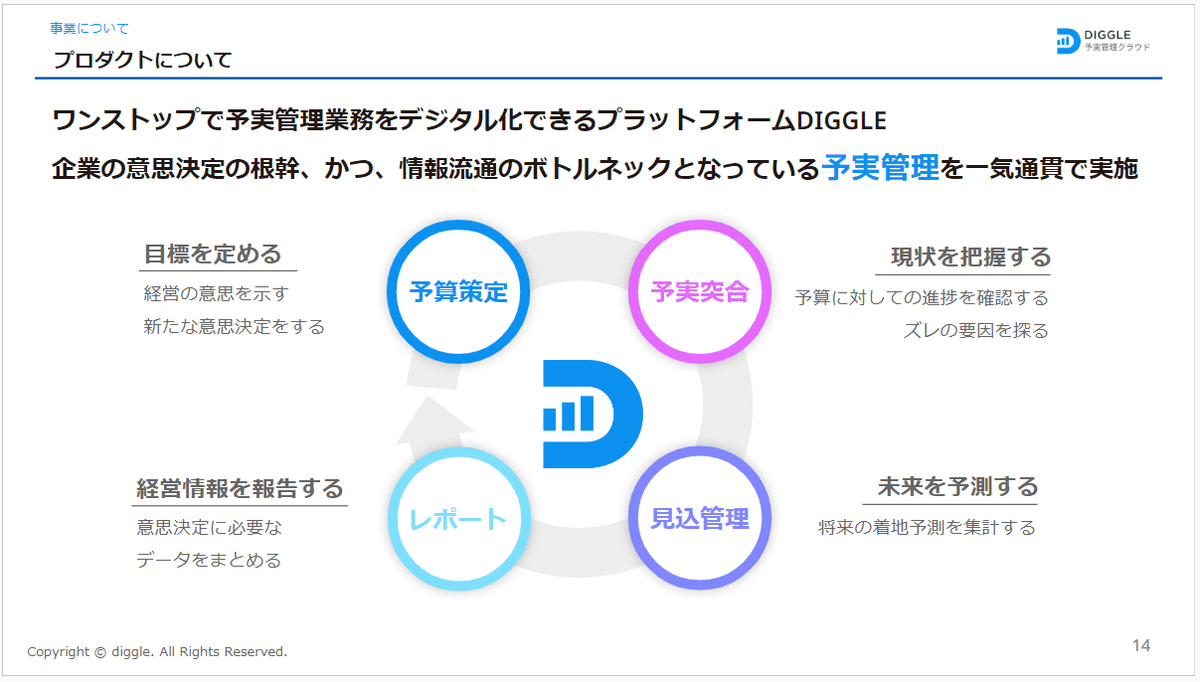
Task: Click the Copyright diggle footer text
Action: (160, 651)
